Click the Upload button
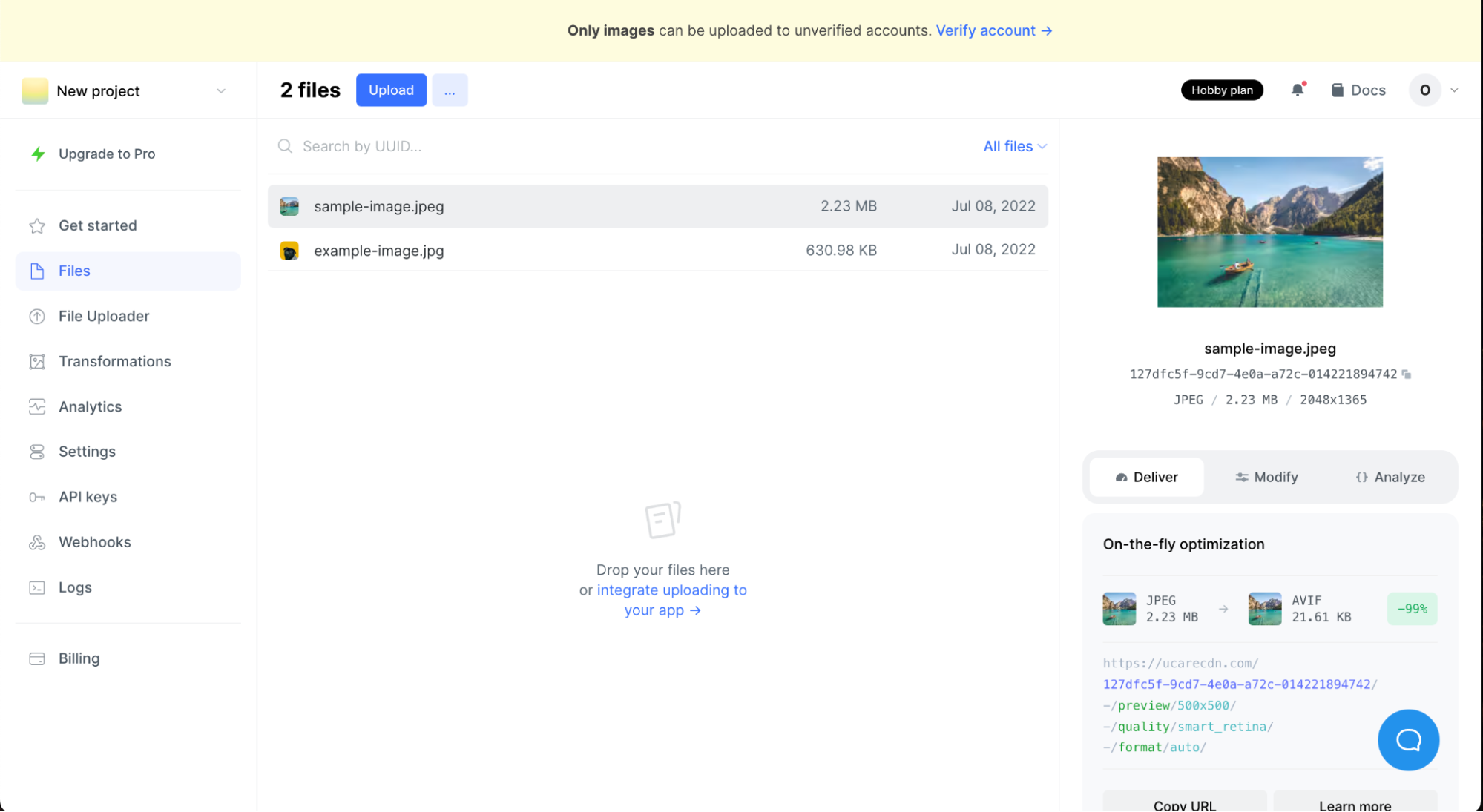This screenshot has height=812, width=1483. click(391, 90)
